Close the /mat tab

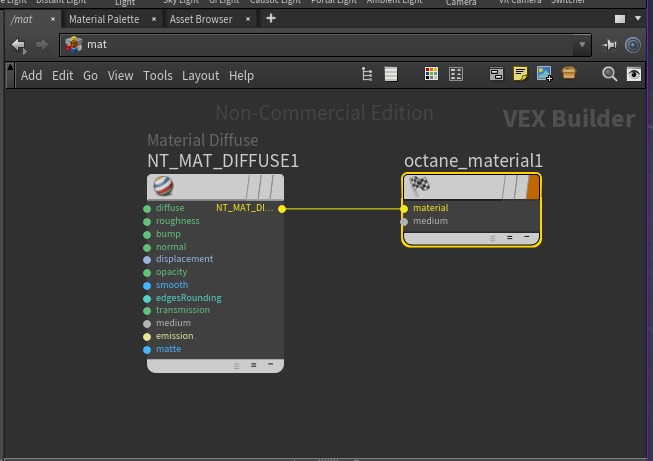click(52, 19)
